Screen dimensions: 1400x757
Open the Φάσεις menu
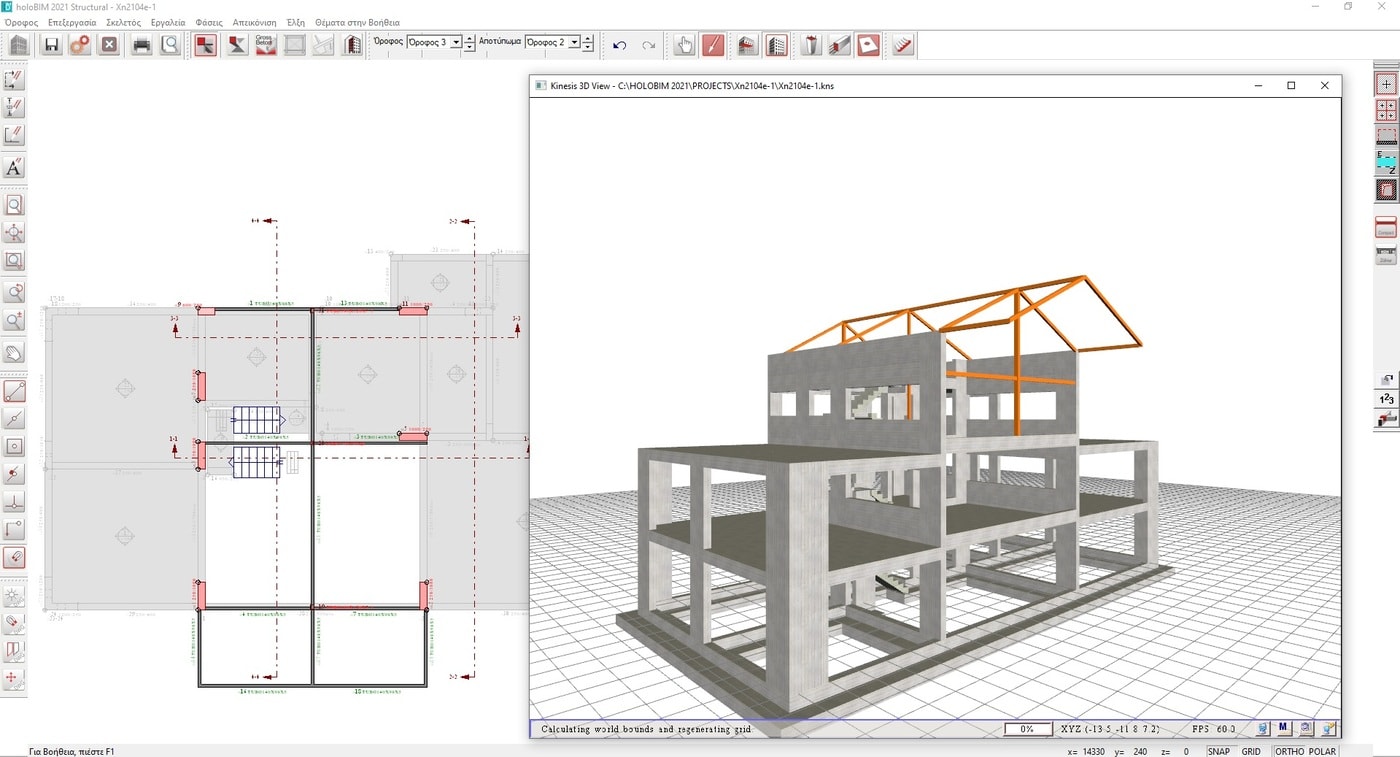[x=209, y=22]
